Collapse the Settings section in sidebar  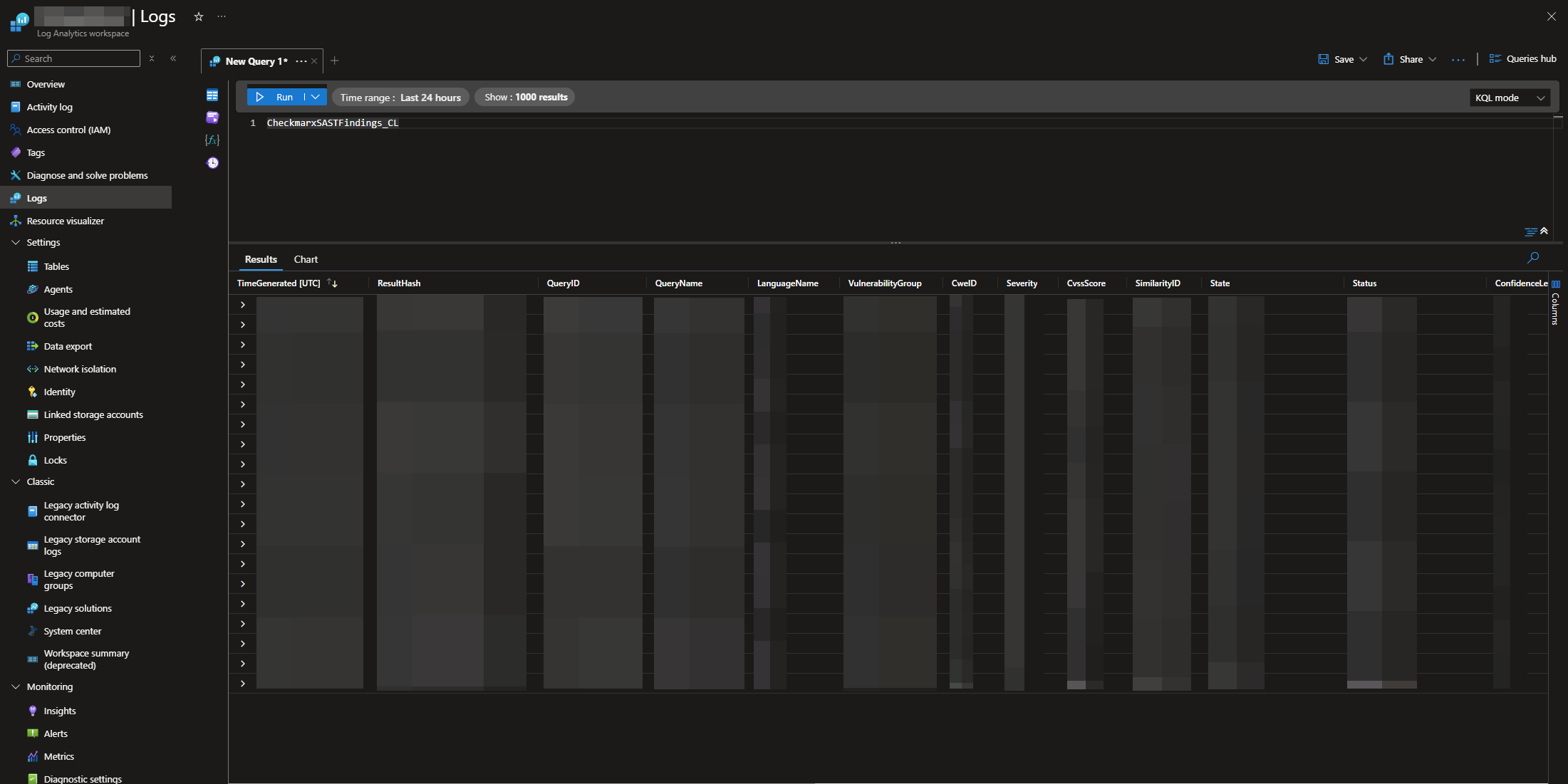(16, 243)
